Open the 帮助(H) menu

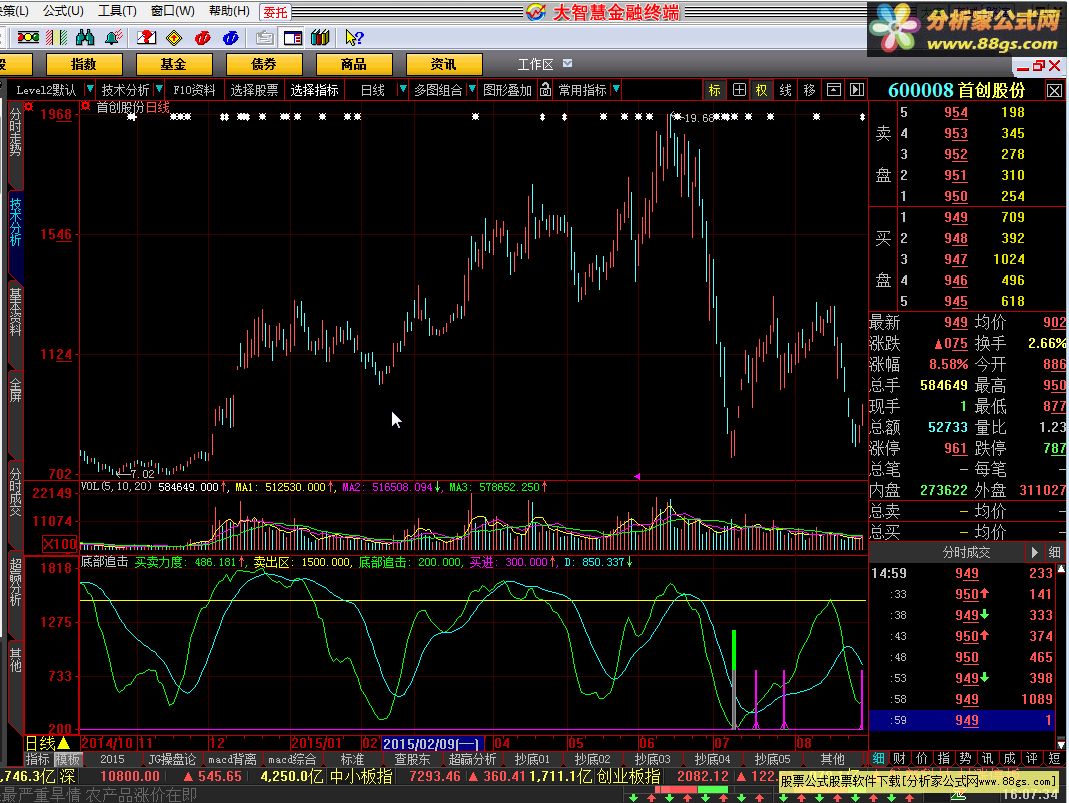(229, 11)
